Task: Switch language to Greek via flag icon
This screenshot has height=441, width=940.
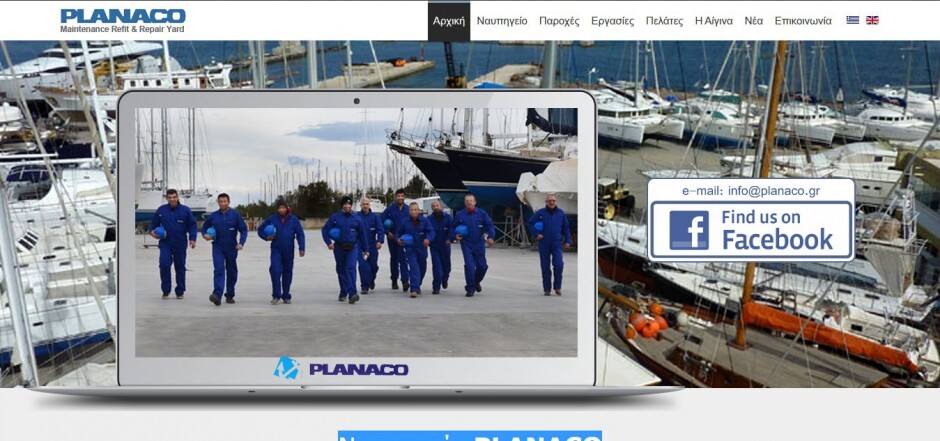Action: 852,20
